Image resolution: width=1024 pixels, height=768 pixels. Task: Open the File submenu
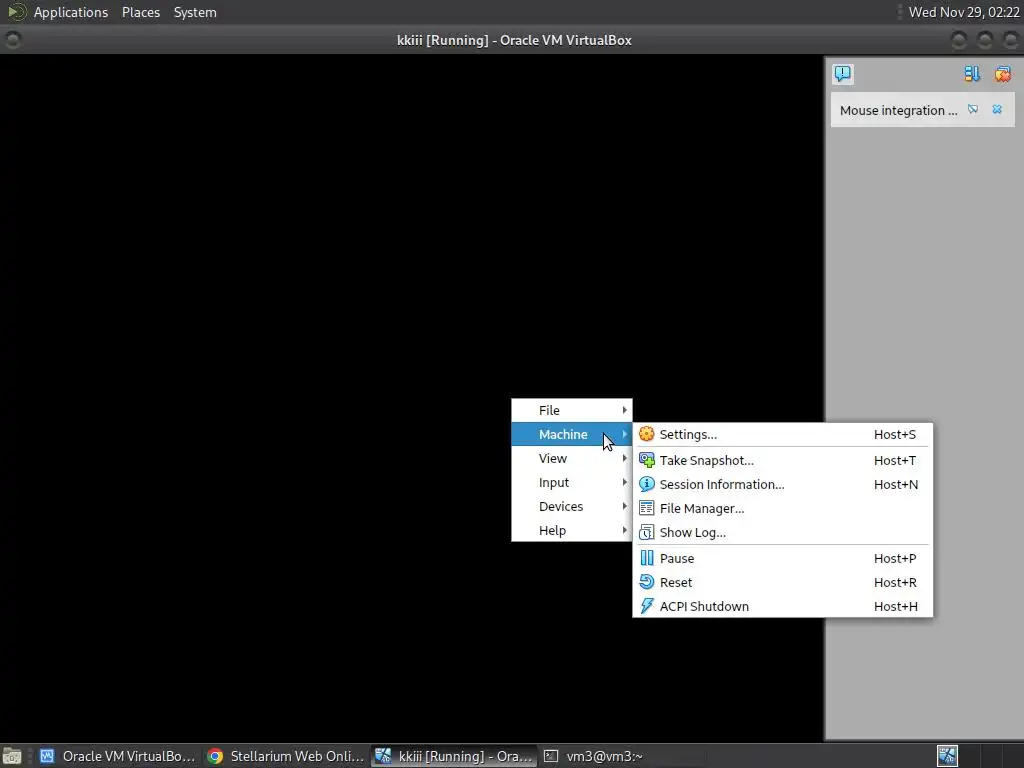(571, 410)
